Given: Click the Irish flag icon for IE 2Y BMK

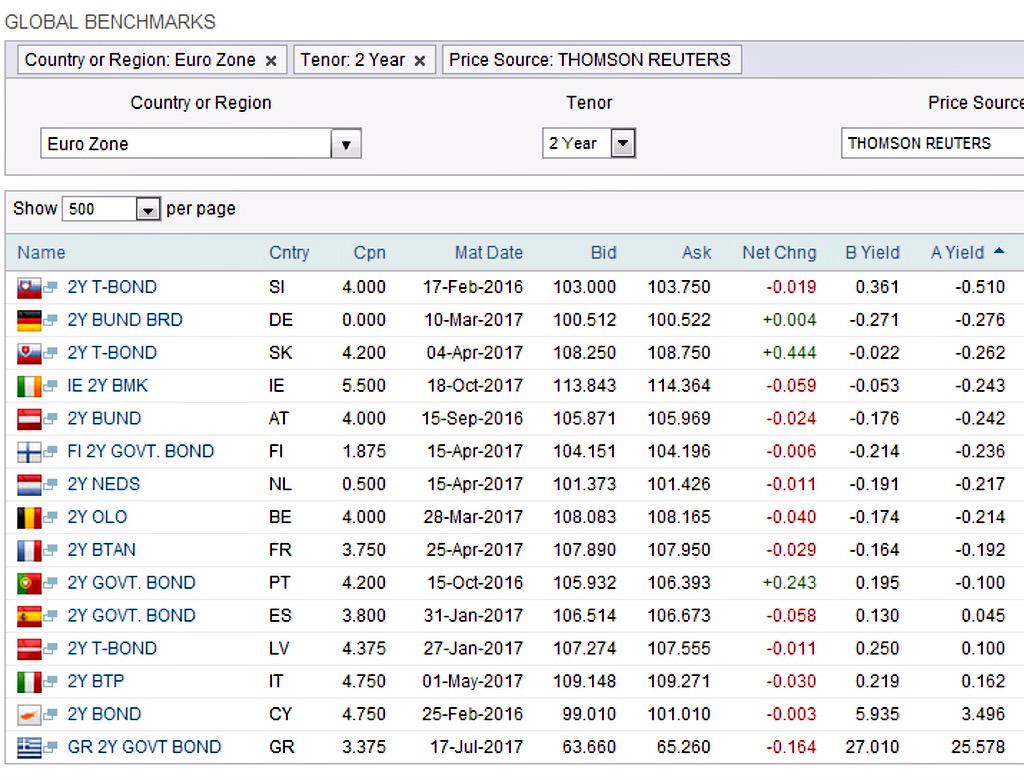Looking at the screenshot, I should coord(29,386).
